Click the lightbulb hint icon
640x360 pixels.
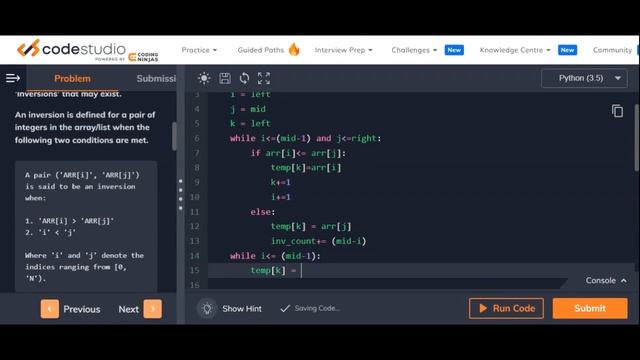tap(207, 309)
